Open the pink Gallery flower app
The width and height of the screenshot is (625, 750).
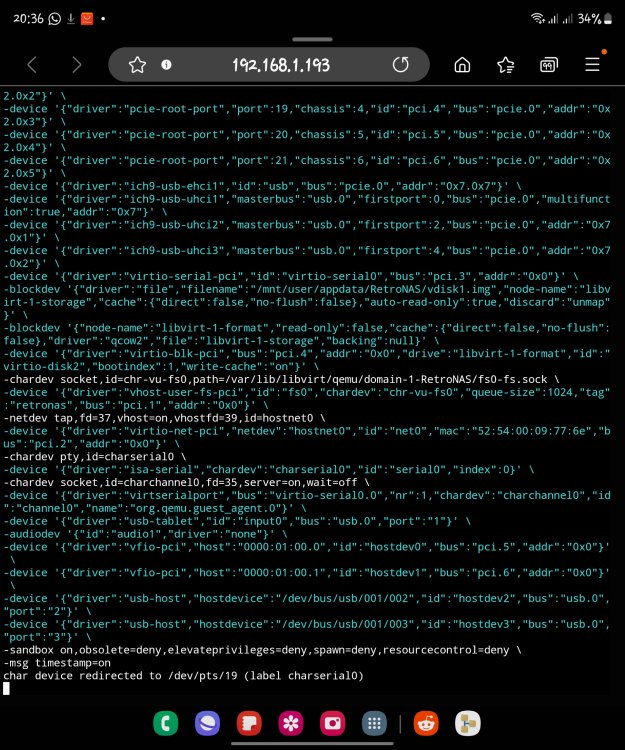click(x=291, y=723)
